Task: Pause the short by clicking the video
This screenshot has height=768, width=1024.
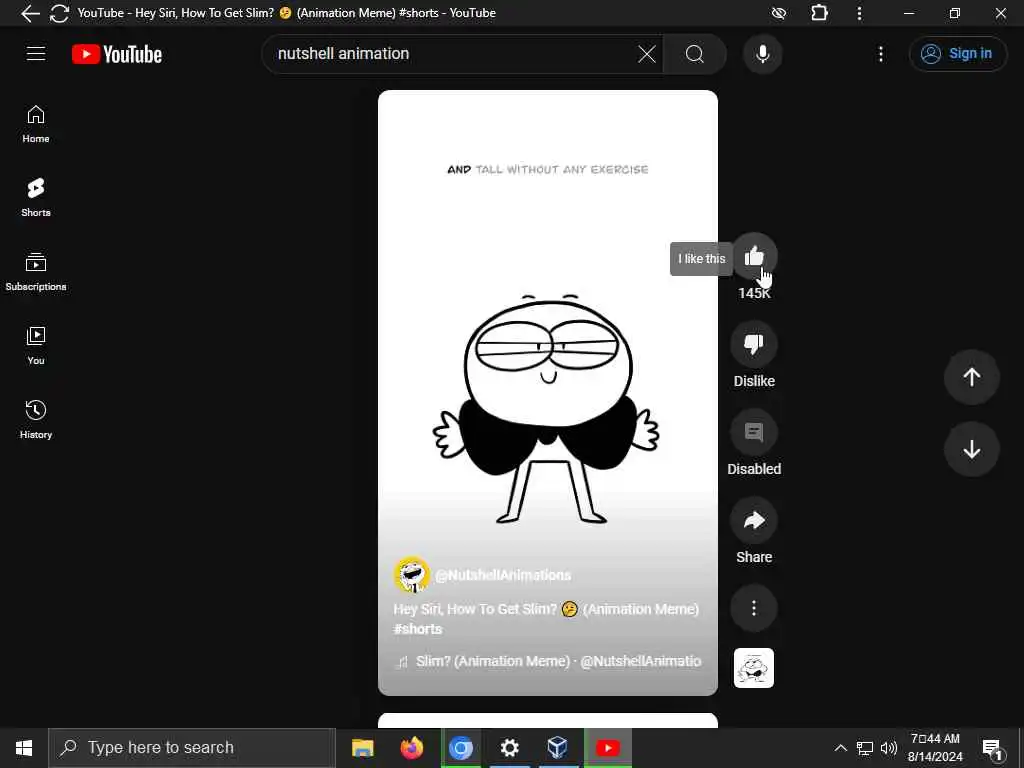Action: tap(547, 392)
